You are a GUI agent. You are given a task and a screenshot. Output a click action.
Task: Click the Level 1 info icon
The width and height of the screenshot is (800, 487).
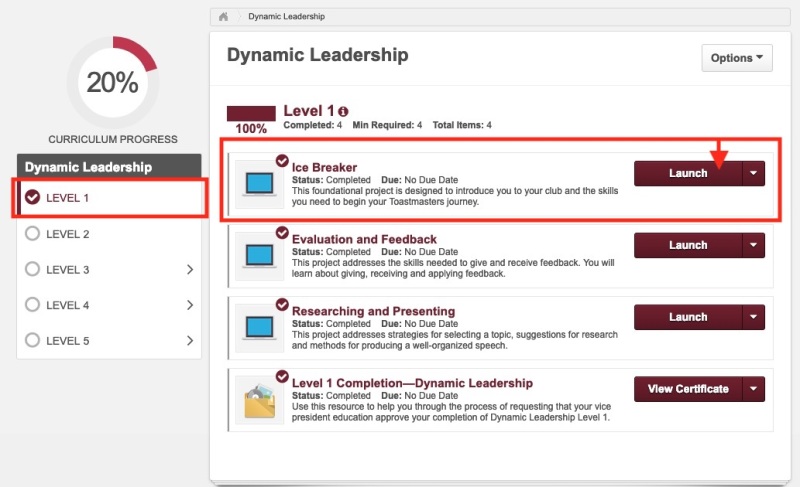point(343,111)
